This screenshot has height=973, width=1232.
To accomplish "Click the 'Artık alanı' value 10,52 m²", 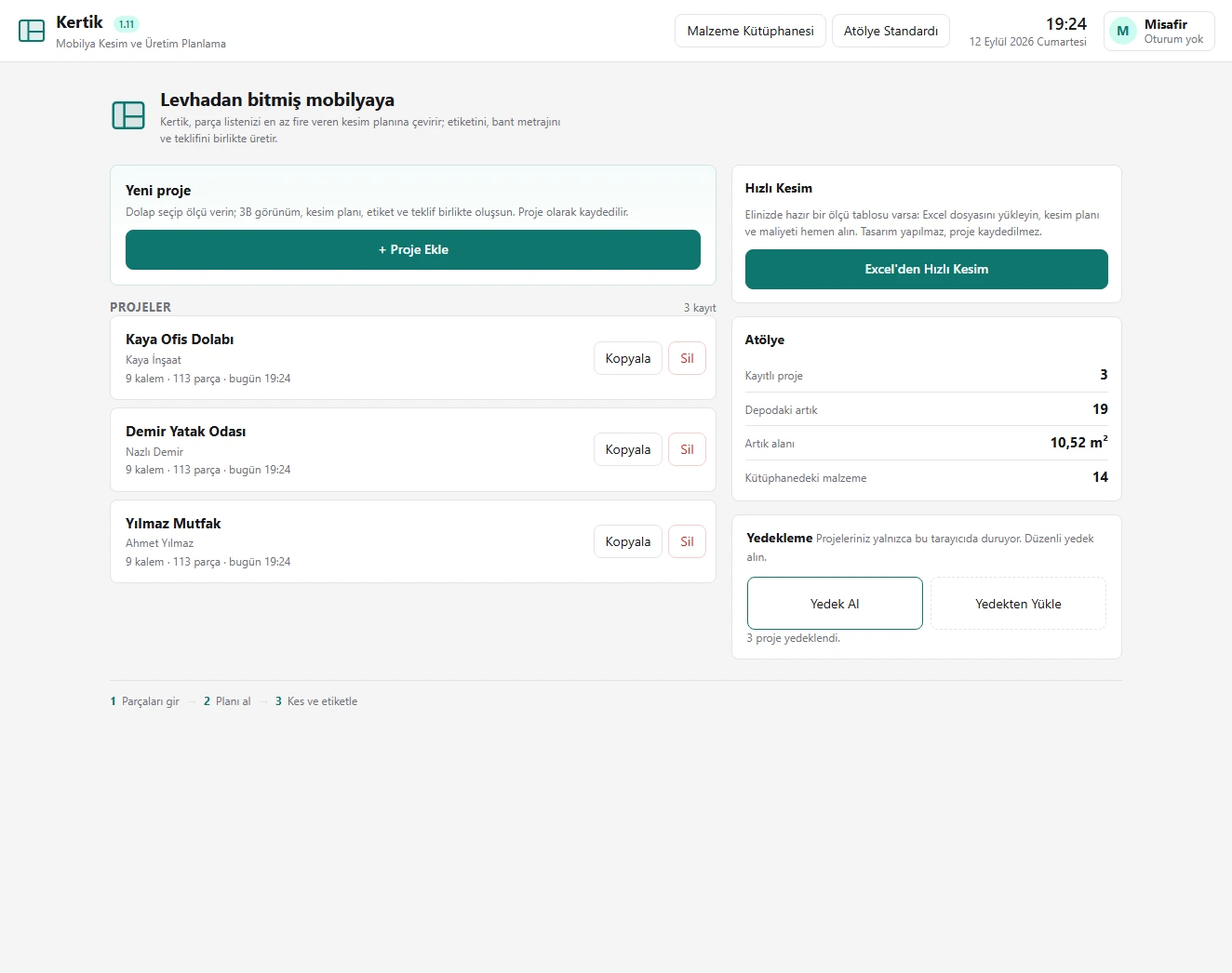I will pyautogui.click(x=1079, y=443).
